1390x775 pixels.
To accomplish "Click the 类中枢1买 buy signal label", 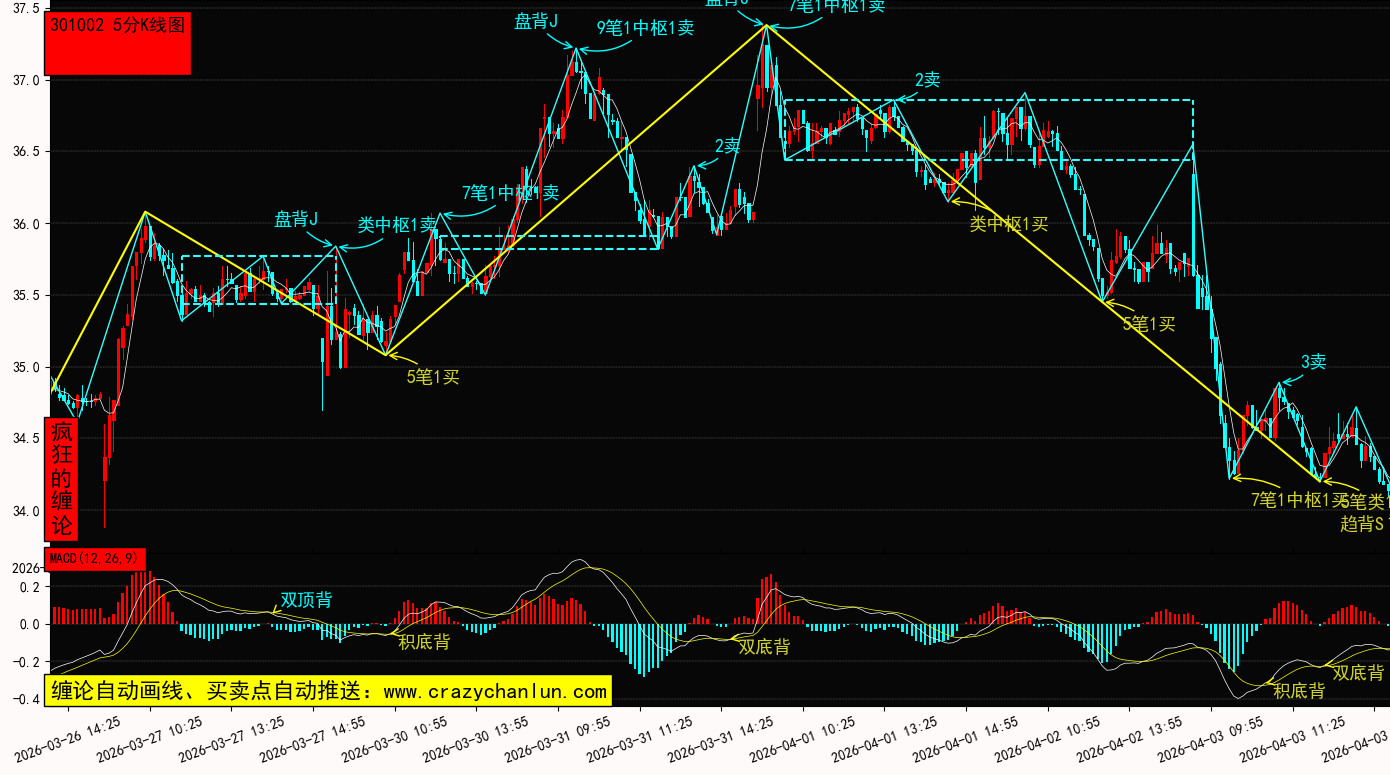I will click(x=1008, y=224).
